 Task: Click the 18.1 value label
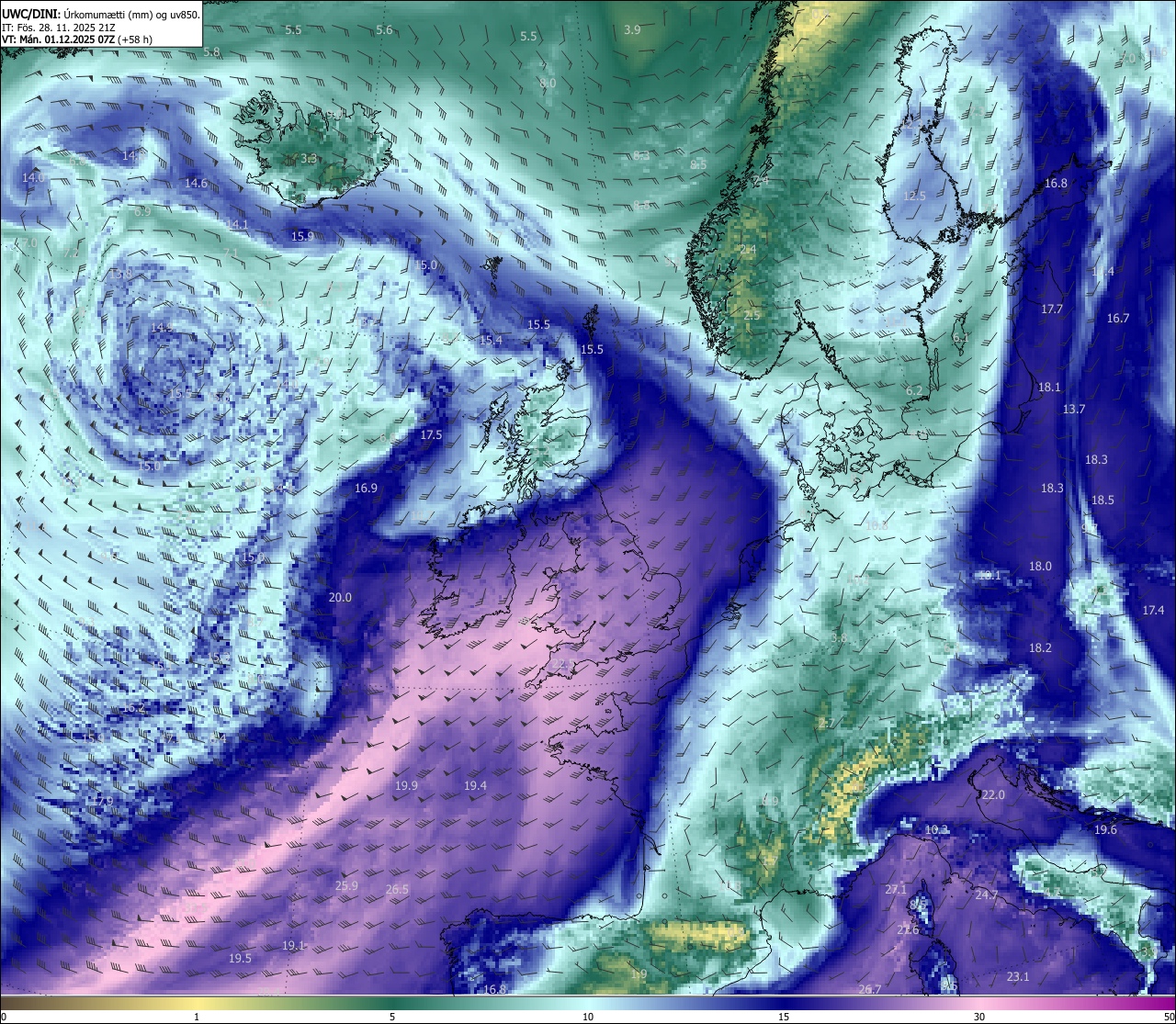[x=1049, y=388]
